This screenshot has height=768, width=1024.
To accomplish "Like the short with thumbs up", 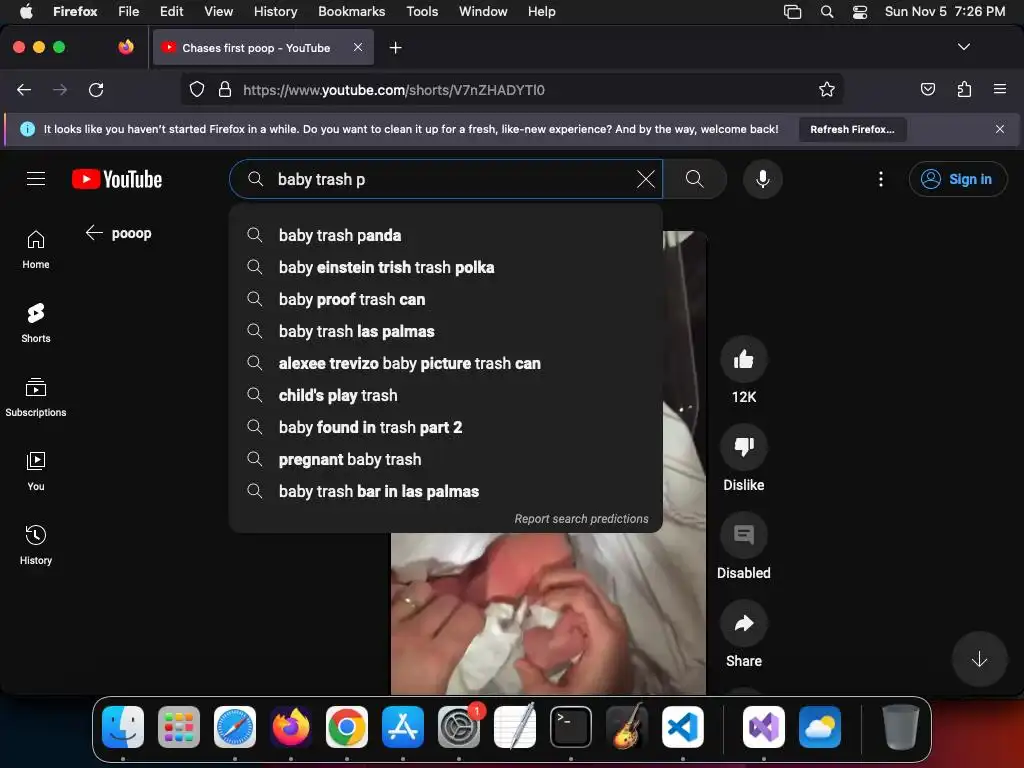I will click(743, 359).
